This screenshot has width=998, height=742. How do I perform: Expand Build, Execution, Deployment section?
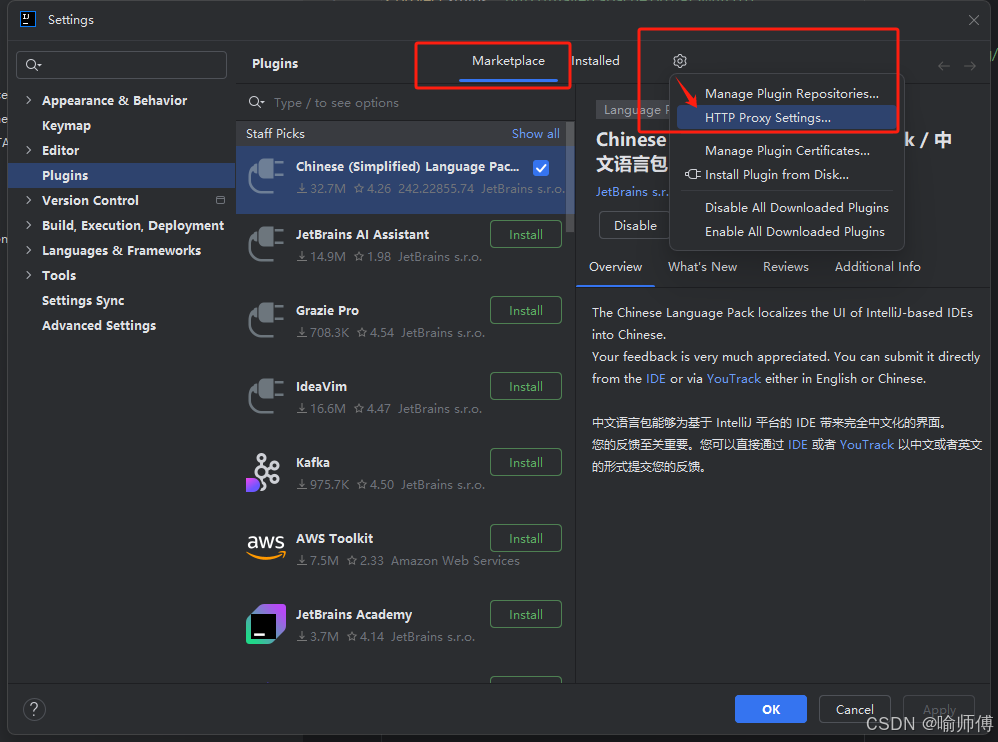point(29,225)
